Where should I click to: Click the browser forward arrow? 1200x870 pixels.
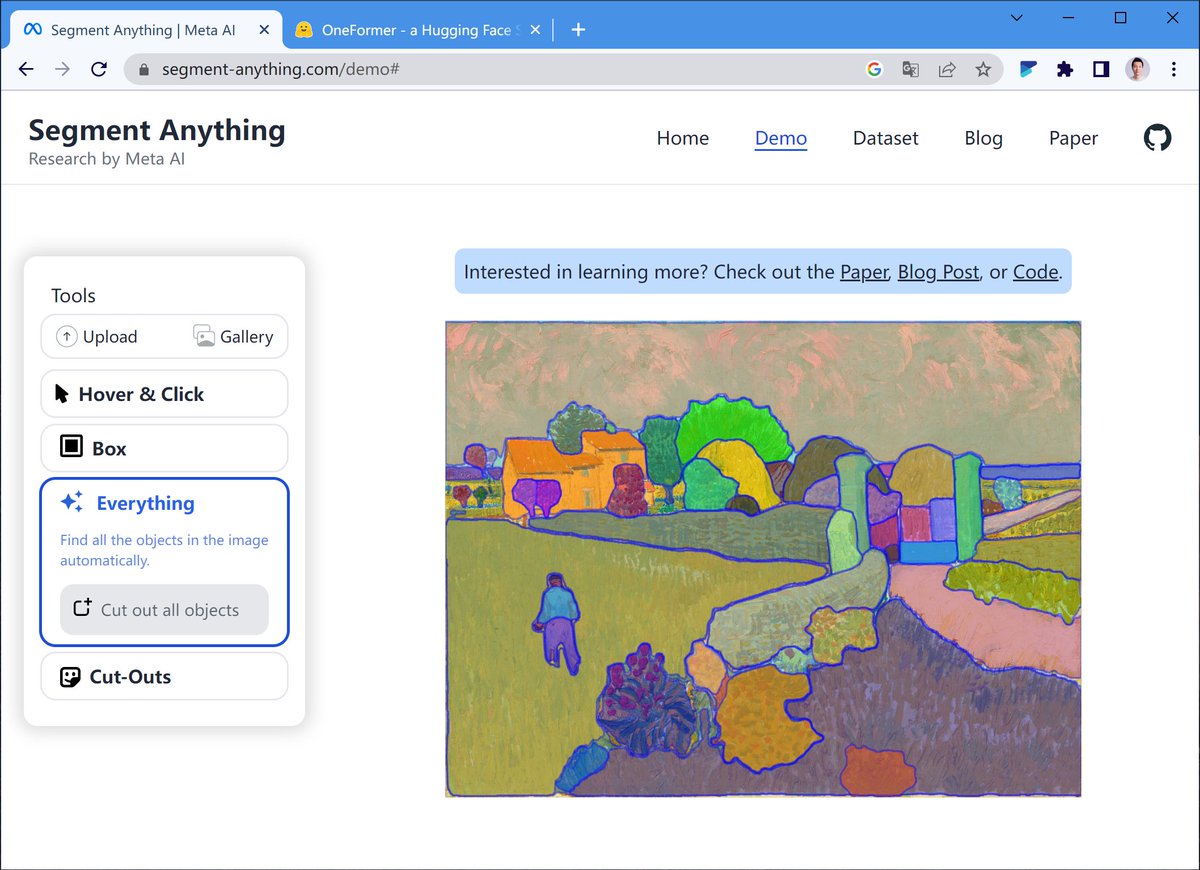pos(62,69)
